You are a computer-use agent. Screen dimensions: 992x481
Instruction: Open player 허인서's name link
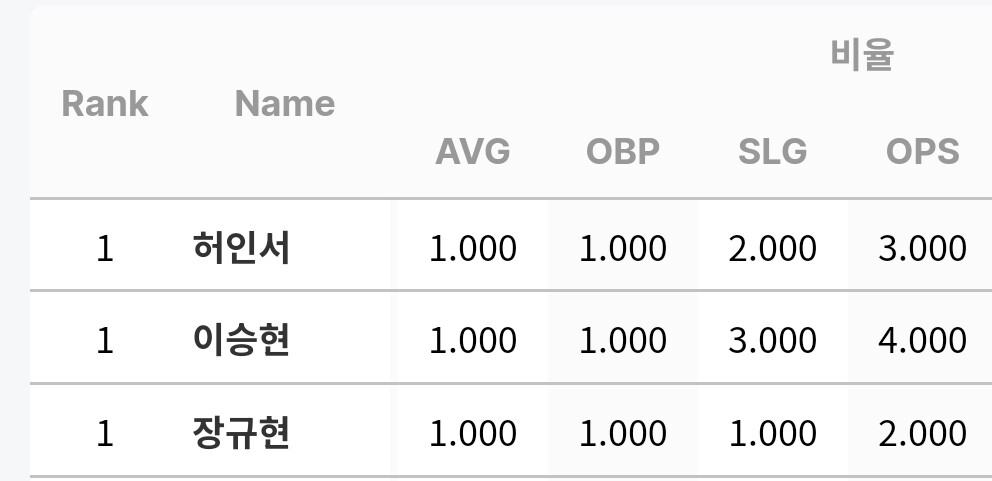click(241, 247)
